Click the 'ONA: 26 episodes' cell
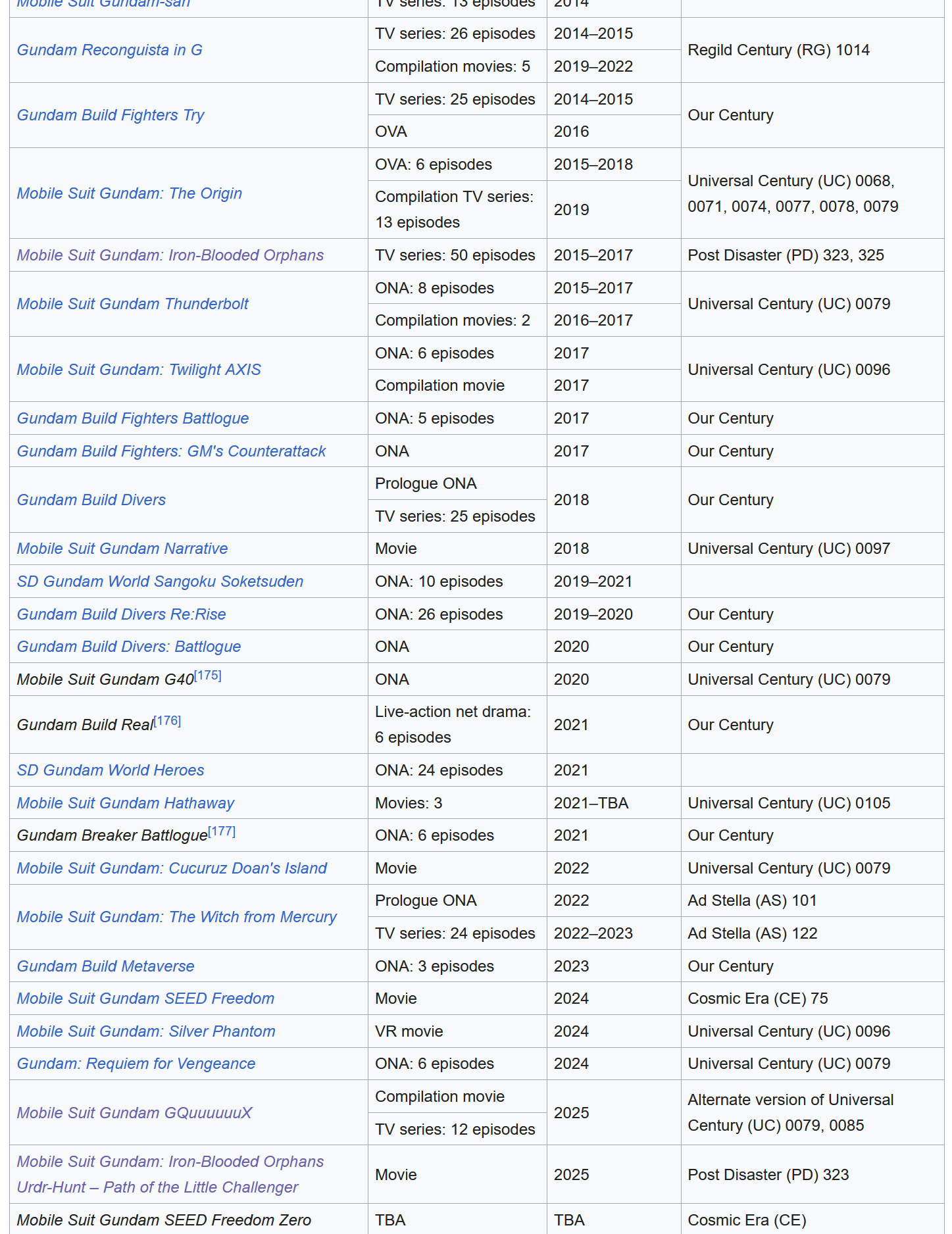 [x=457, y=614]
